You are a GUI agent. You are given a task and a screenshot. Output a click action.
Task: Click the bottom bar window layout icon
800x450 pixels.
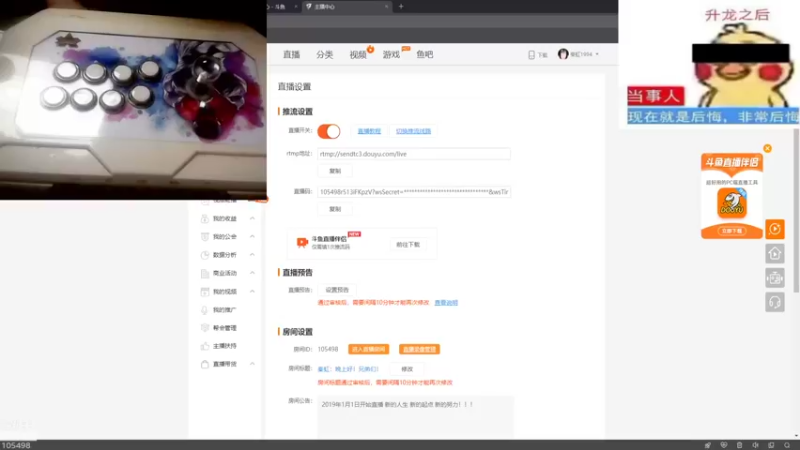tap(771, 445)
